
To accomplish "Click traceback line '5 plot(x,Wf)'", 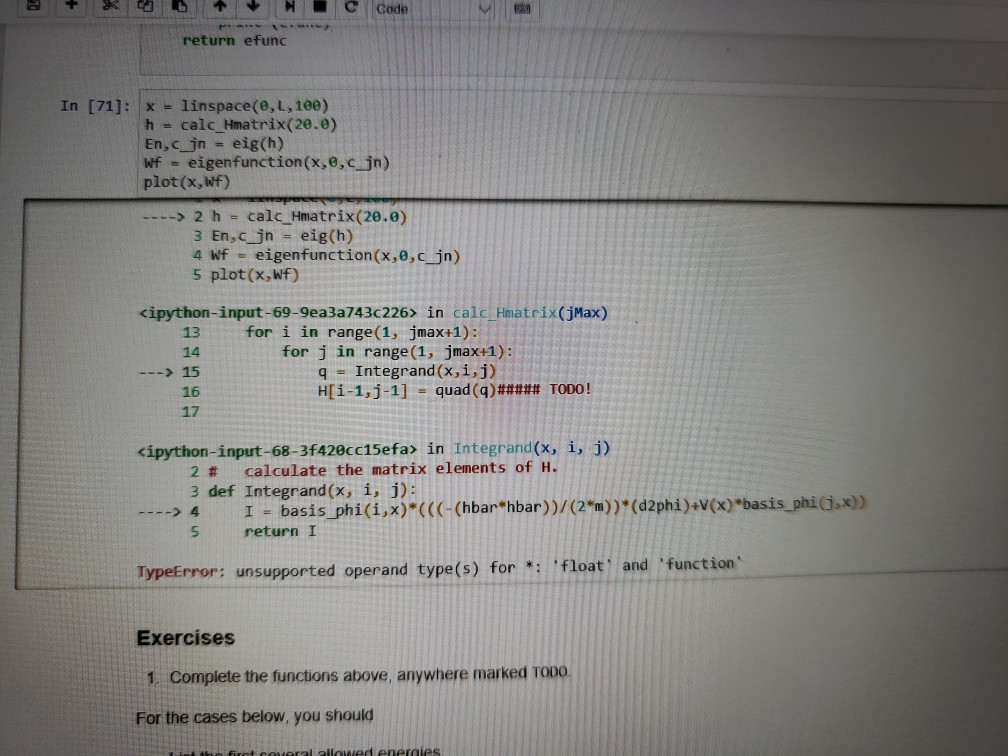I will 246,274.
